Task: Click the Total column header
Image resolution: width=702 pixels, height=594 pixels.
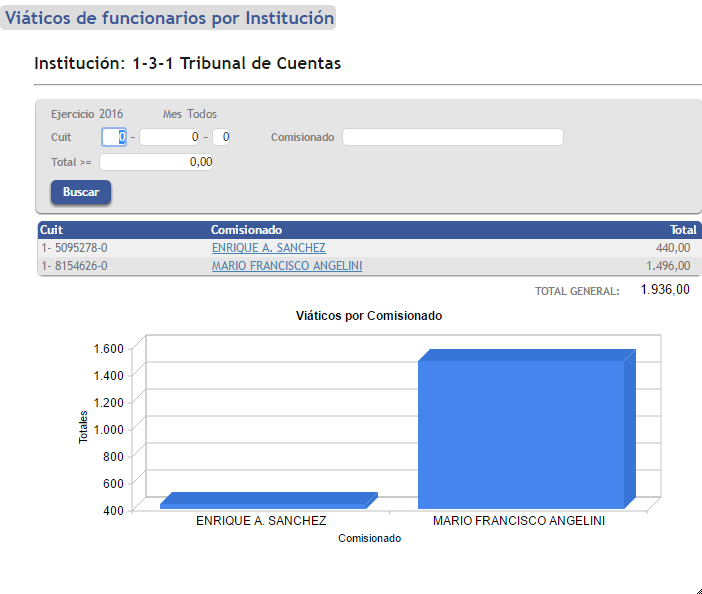Action: pyautogui.click(x=683, y=230)
